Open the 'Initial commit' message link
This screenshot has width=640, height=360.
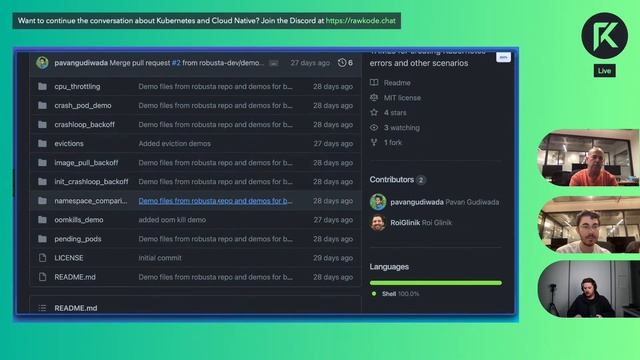160,258
